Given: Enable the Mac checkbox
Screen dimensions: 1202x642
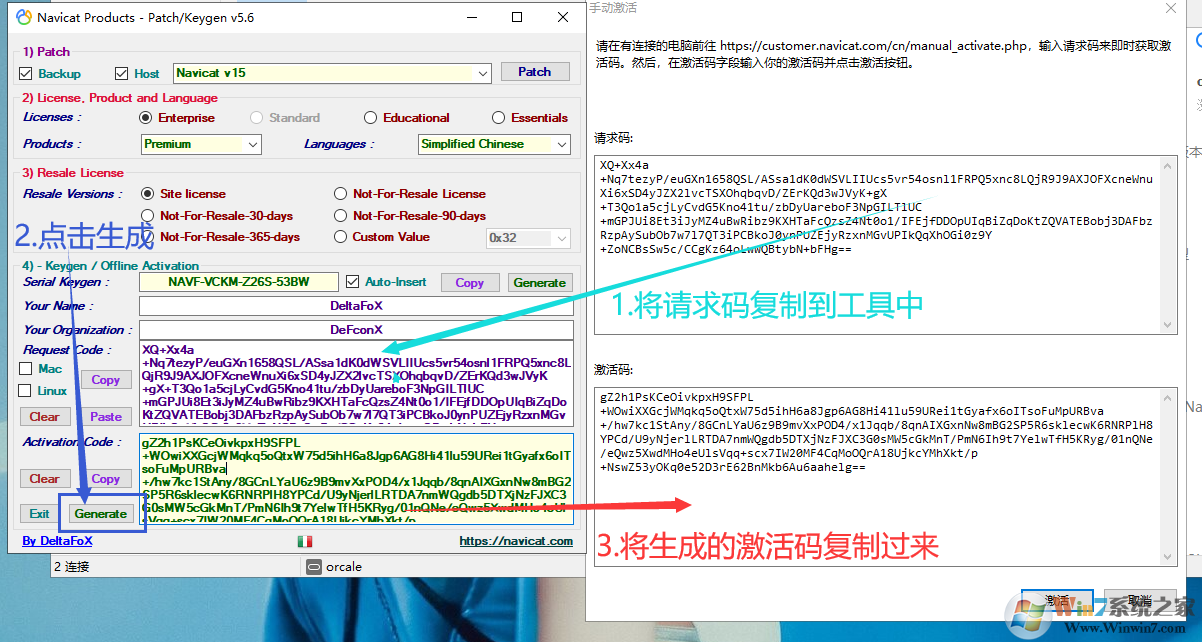Looking at the screenshot, I should [25, 368].
